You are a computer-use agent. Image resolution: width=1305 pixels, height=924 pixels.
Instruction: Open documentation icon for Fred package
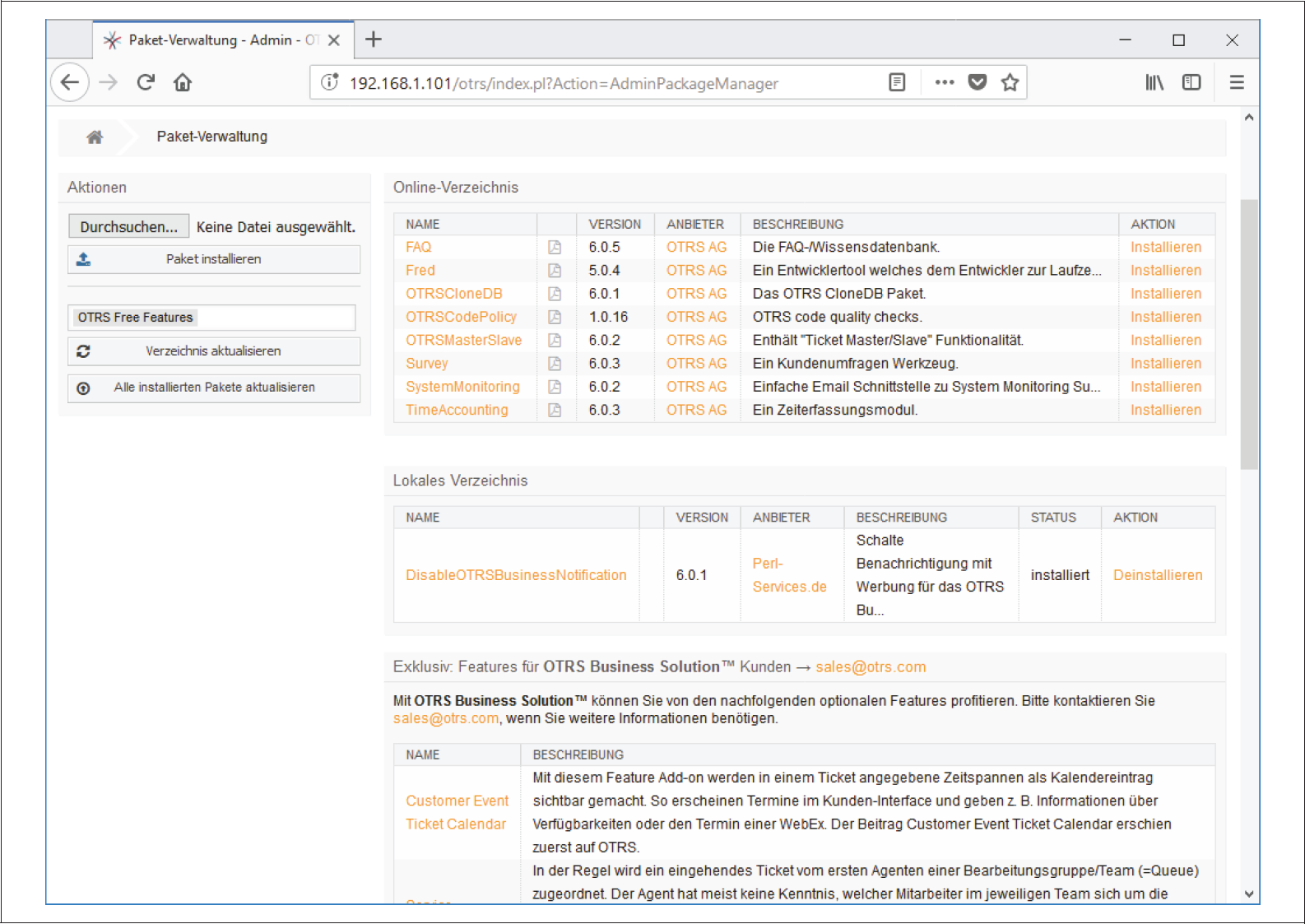tap(555, 270)
